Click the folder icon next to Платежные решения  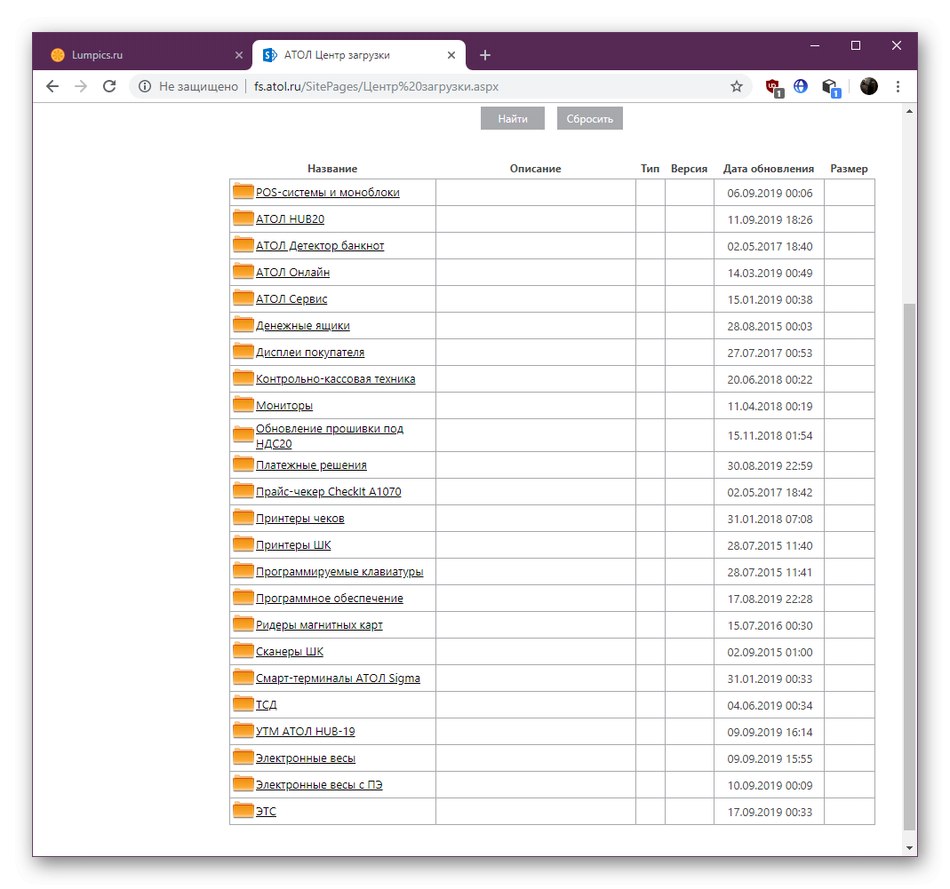[x=243, y=464]
